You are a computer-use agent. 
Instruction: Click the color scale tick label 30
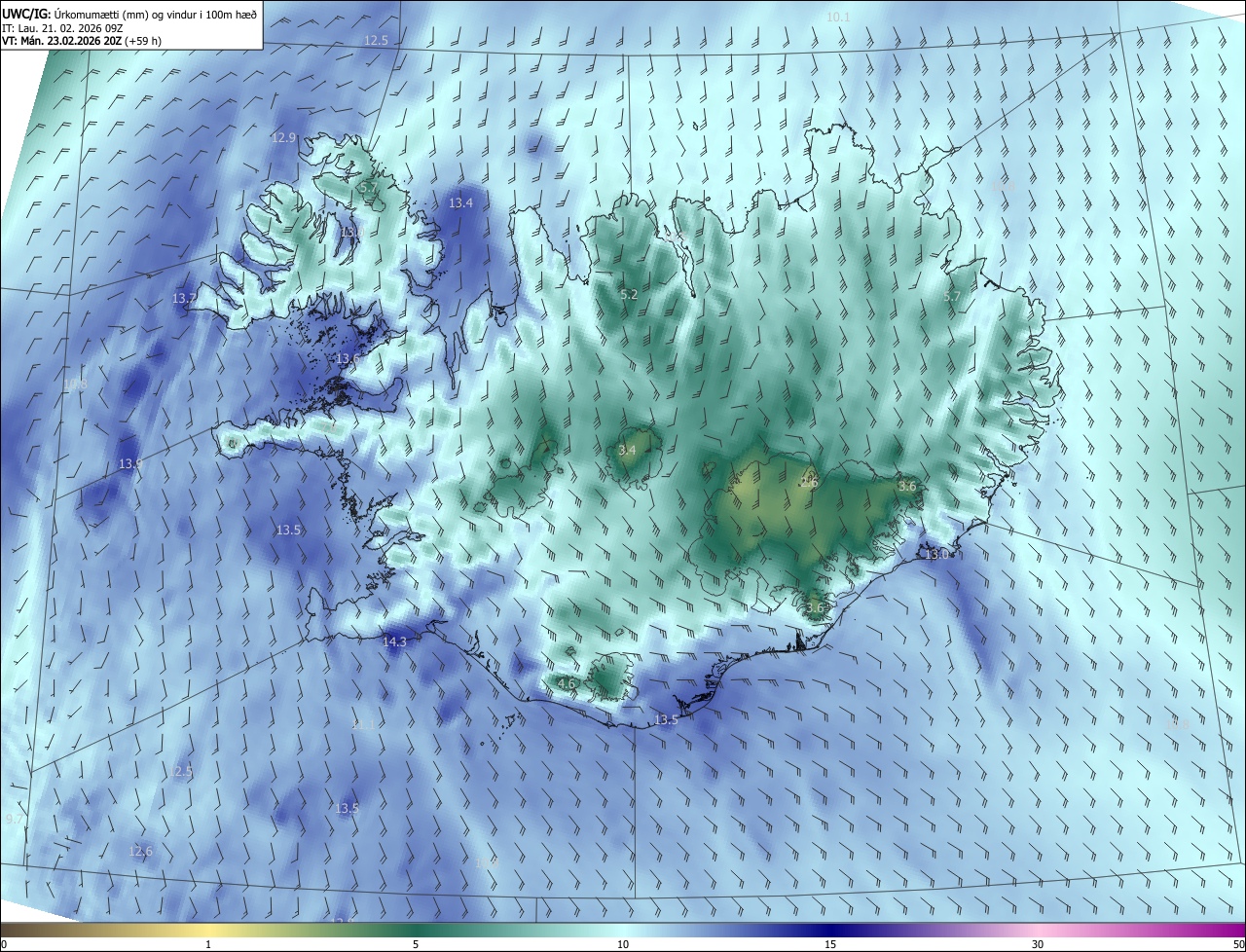pyautogui.click(x=1038, y=944)
